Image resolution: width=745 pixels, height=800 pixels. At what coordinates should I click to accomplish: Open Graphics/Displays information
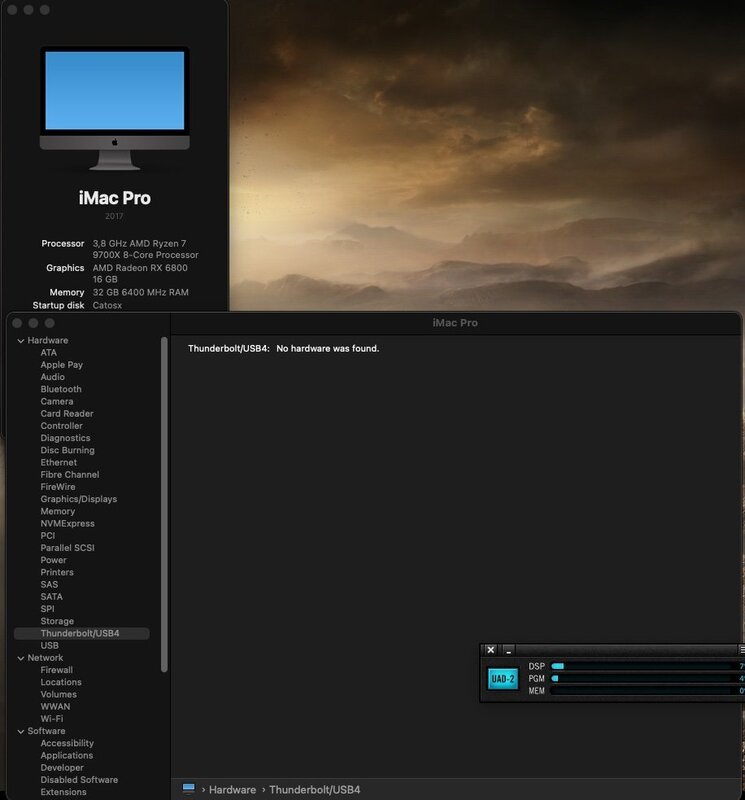(x=79, y=499)
